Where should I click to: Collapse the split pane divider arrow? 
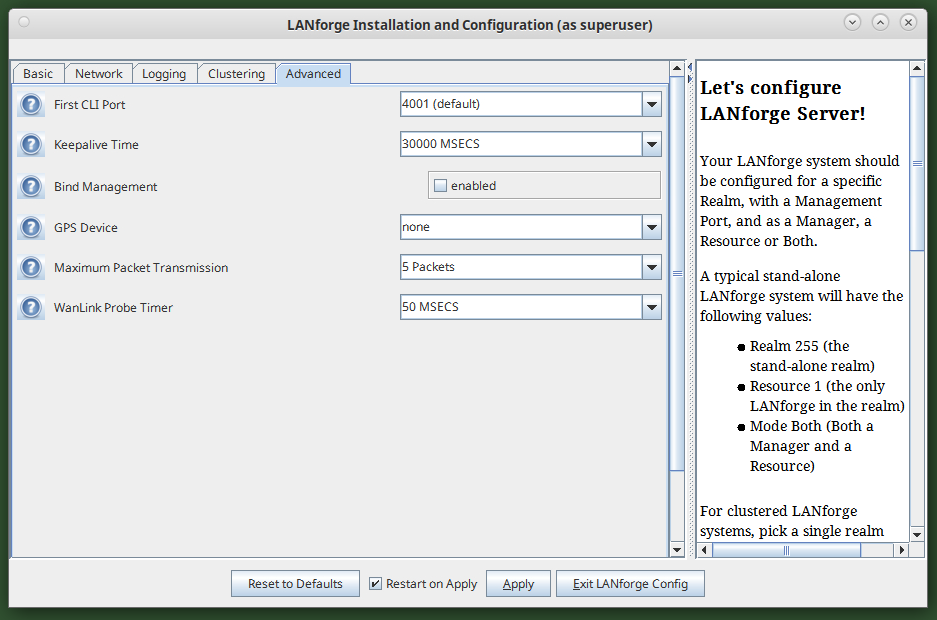tap(689, 68)
